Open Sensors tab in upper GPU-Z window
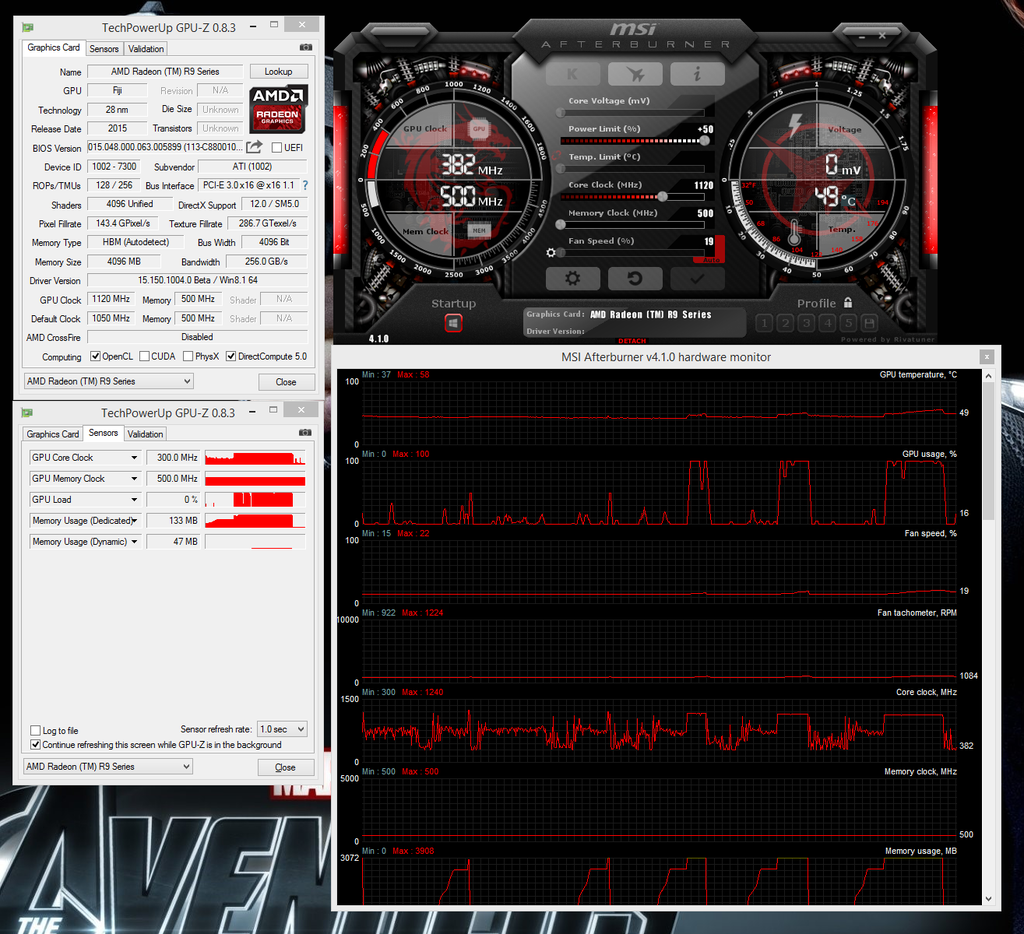Screen dimensions: 1024x934 tap(104, 49)
